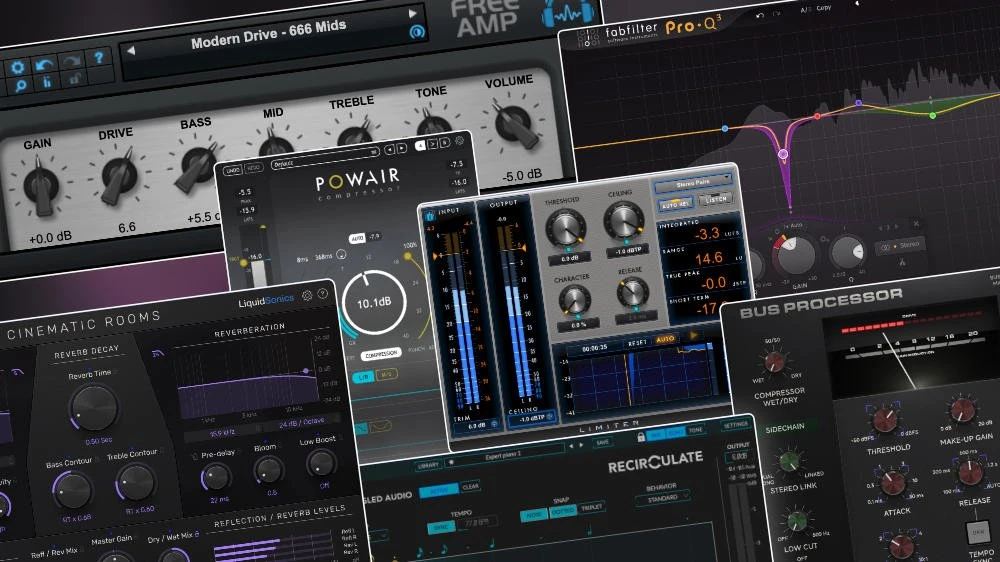Click Free Amp redo arrow icon
1000x562 pixels.
[x=71, y=61]
